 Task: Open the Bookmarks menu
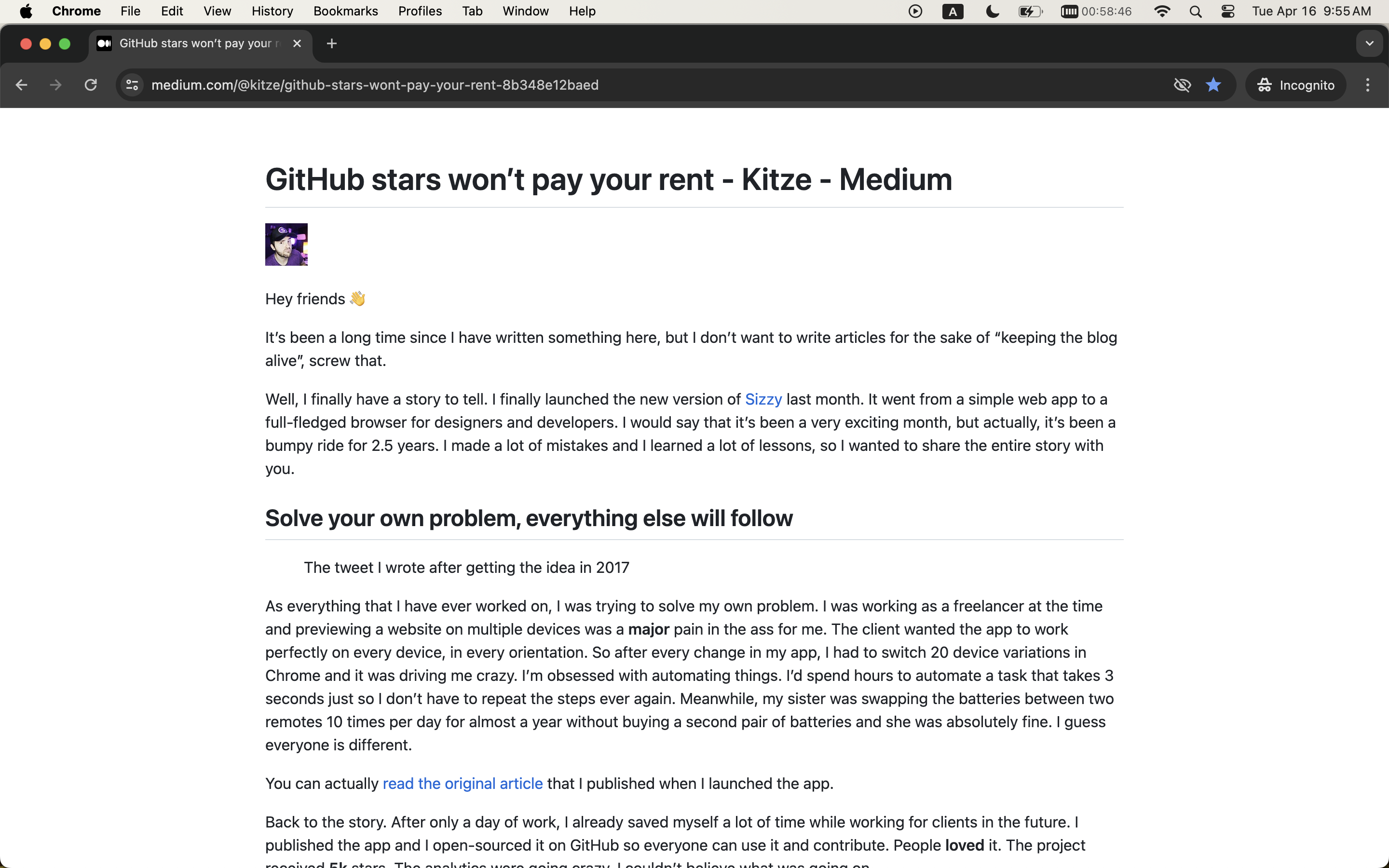345,12
